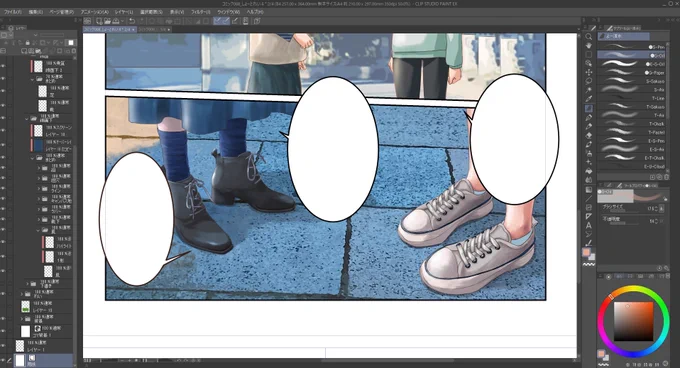Screen dimensions: 680x368
Task: Toggle visibility of レイヤー 13
Action: pos(3,306)
